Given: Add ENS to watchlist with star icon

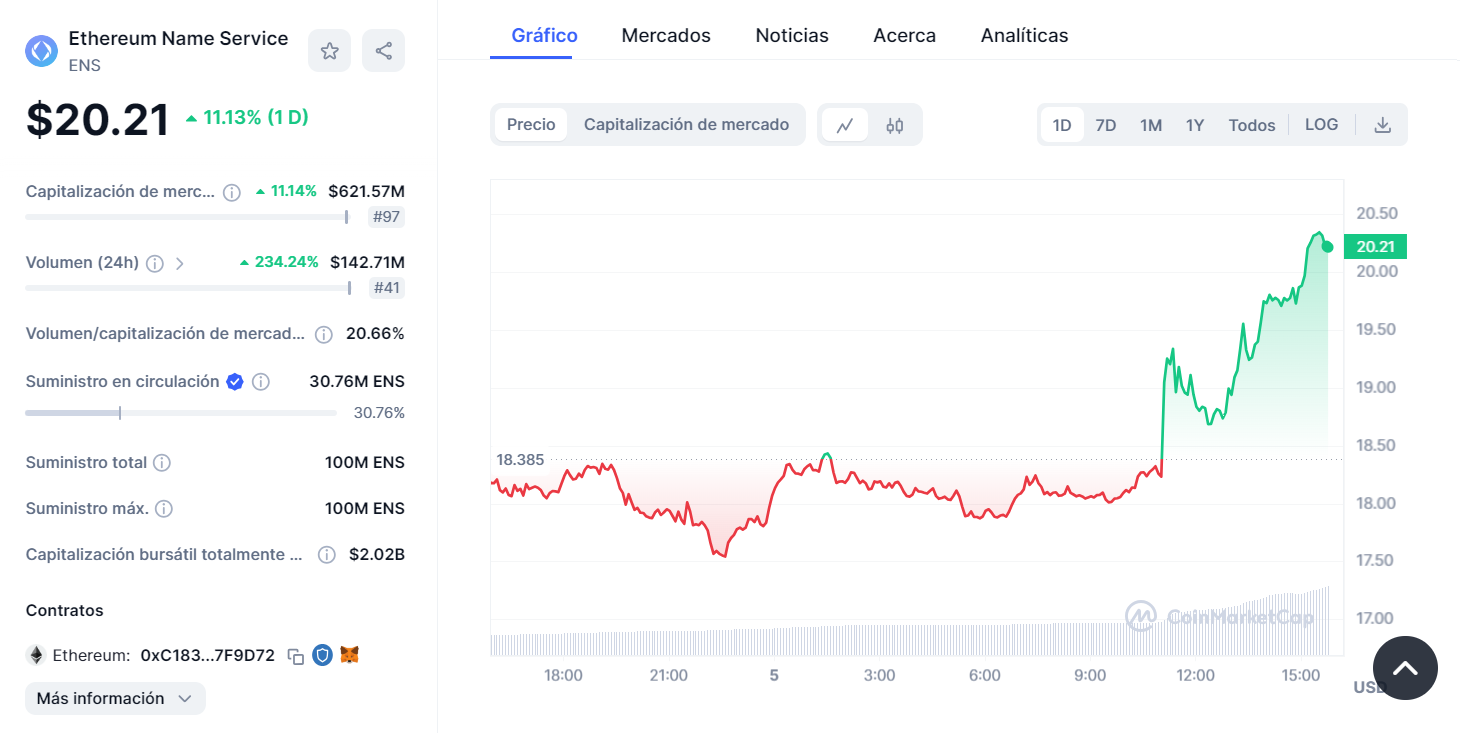Looking at the screenshot, I should click(x=329, y=51).
